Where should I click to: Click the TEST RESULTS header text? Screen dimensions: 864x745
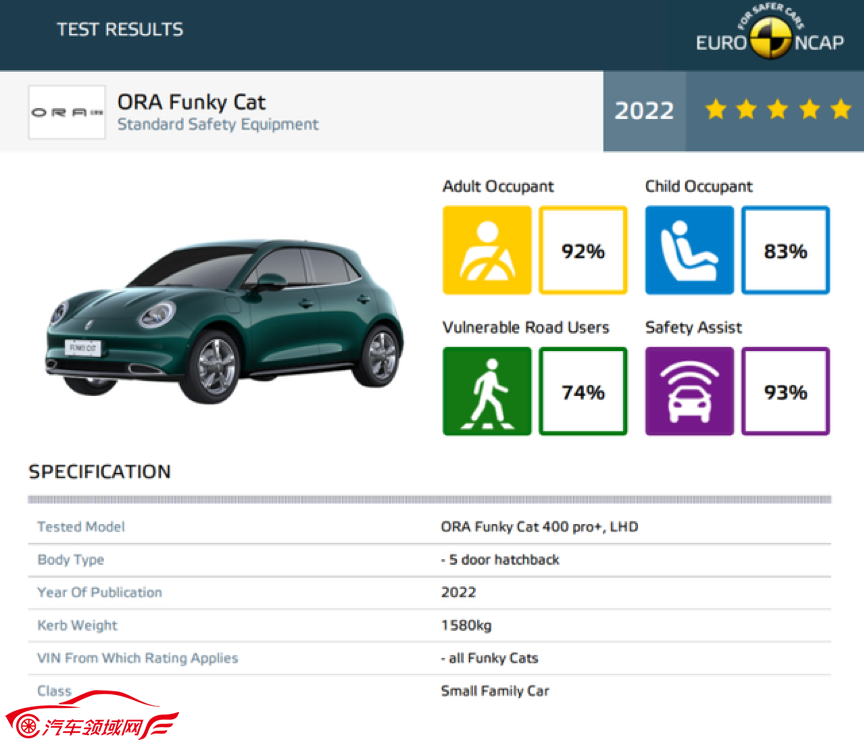120,29
